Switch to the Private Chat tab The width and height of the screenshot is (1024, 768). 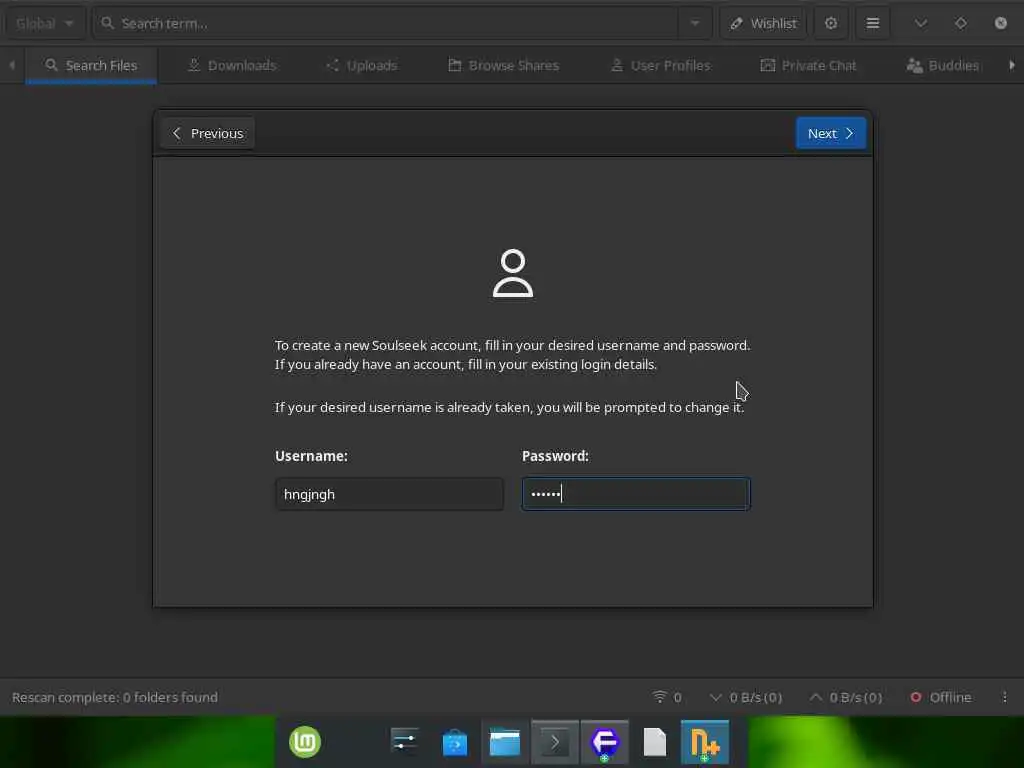click(x=808, y=65)
